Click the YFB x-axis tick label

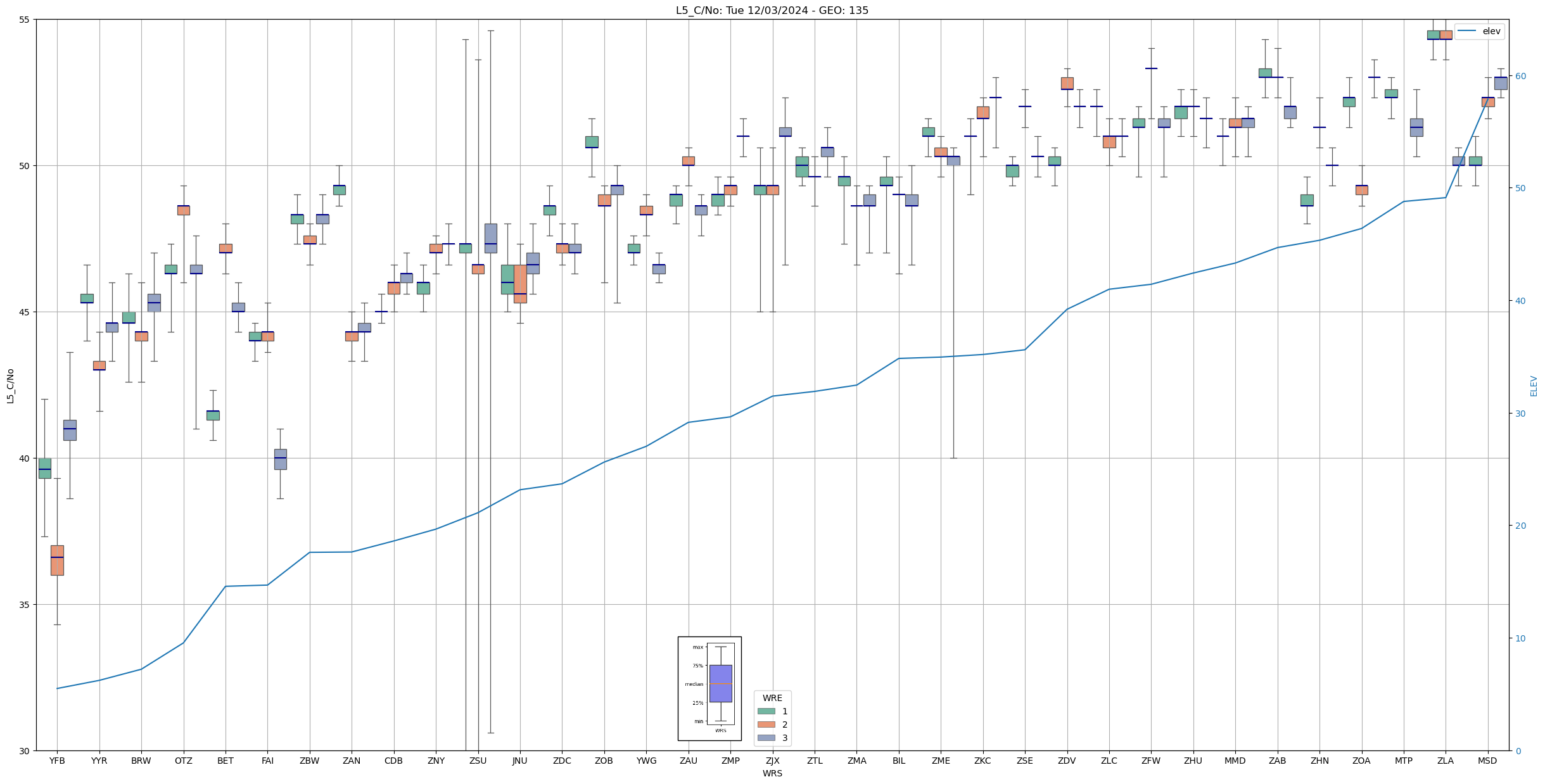coord(57,761)
